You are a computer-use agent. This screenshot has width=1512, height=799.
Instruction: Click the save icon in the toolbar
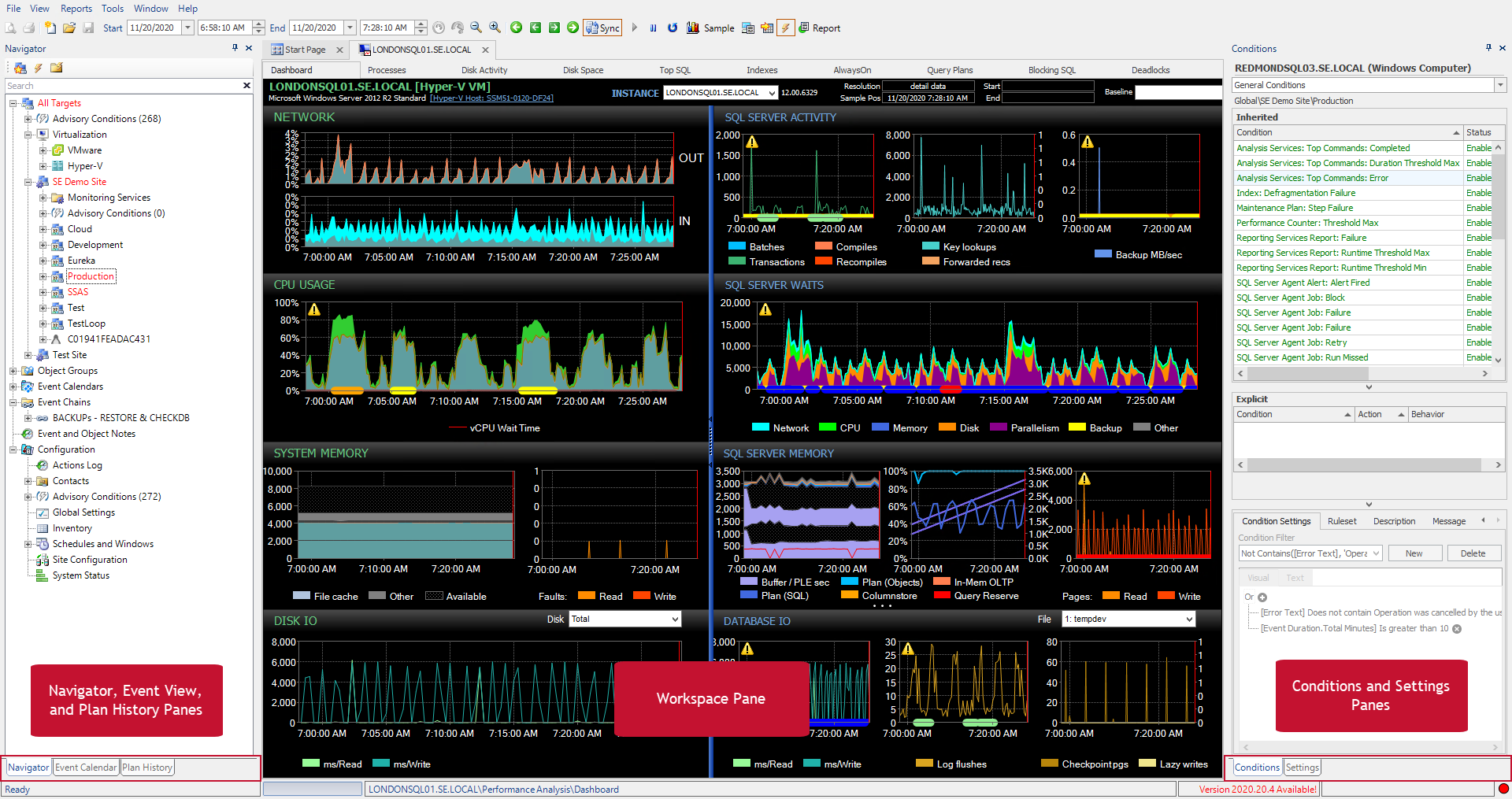pyautogui.click(x=89, y=28)
